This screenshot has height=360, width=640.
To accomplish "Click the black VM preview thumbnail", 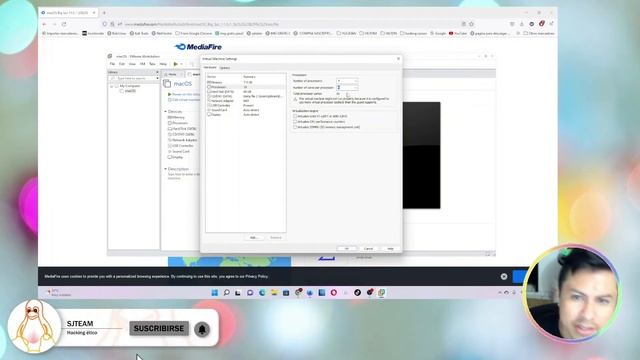I will [x=421, y=155].
